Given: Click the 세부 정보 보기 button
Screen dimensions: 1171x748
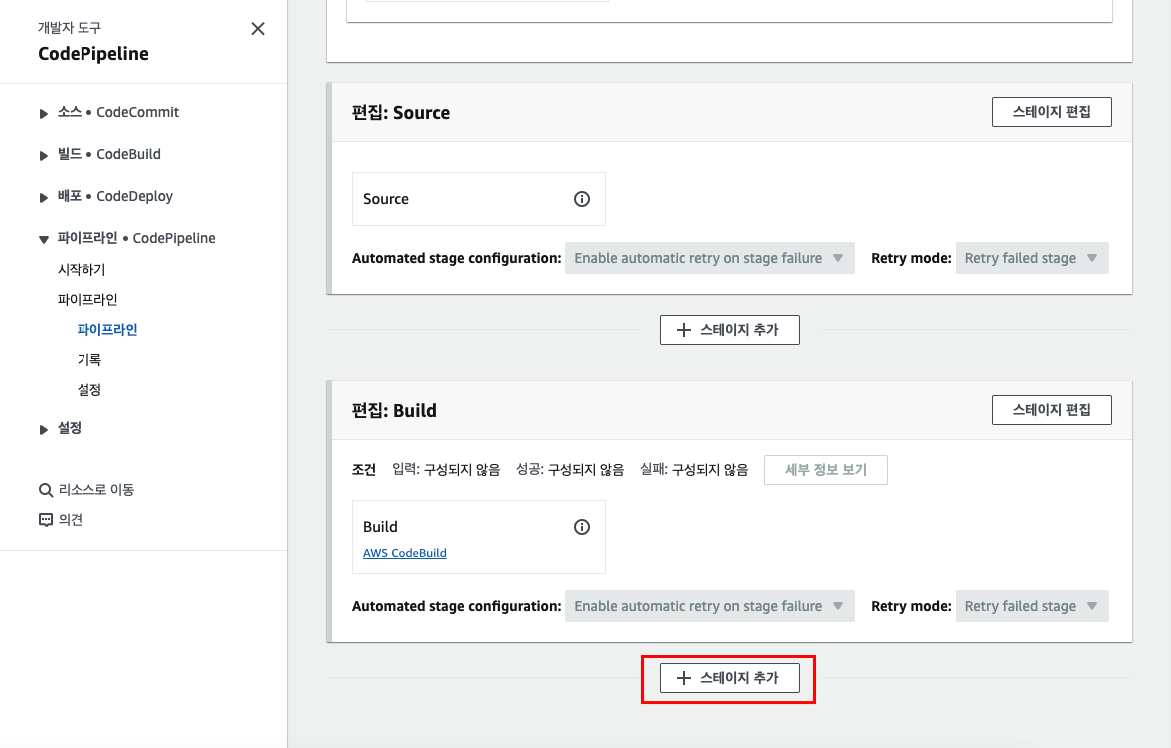Looking at the screenshot, I should pos(826,470).
